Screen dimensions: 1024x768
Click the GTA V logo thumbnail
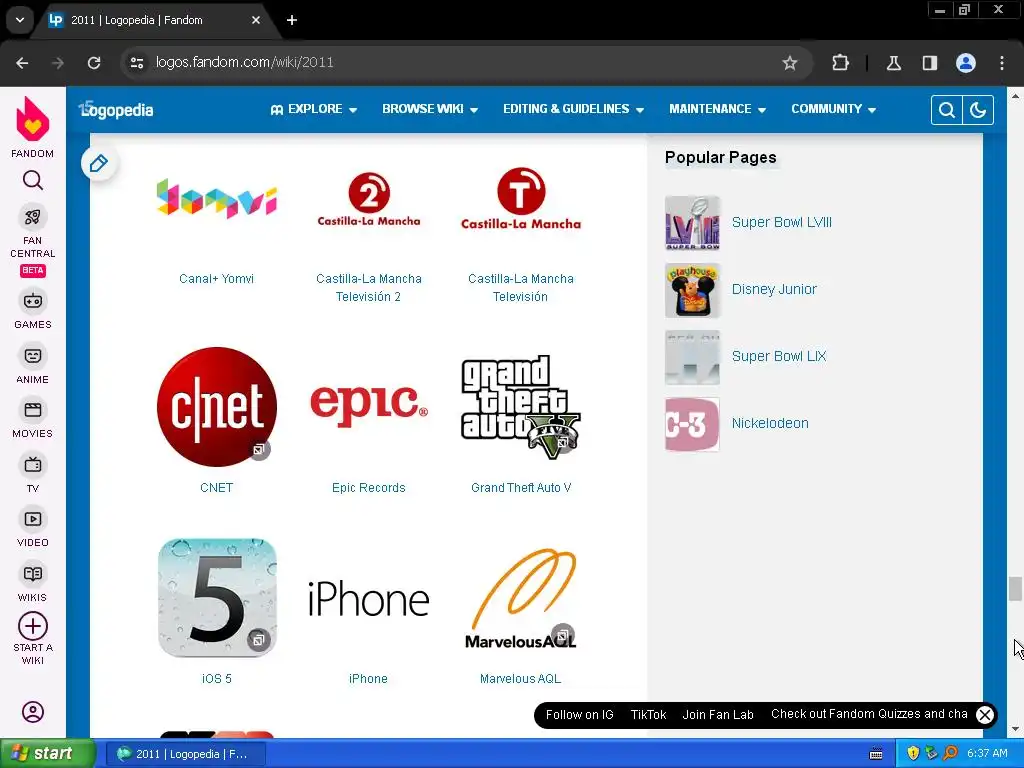coord(520,406)
